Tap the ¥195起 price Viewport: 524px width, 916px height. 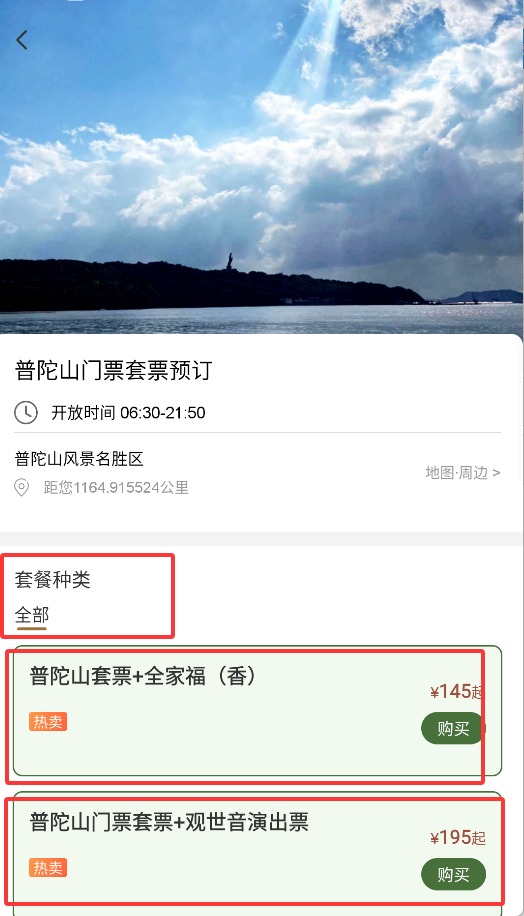[x=457, y=838]
